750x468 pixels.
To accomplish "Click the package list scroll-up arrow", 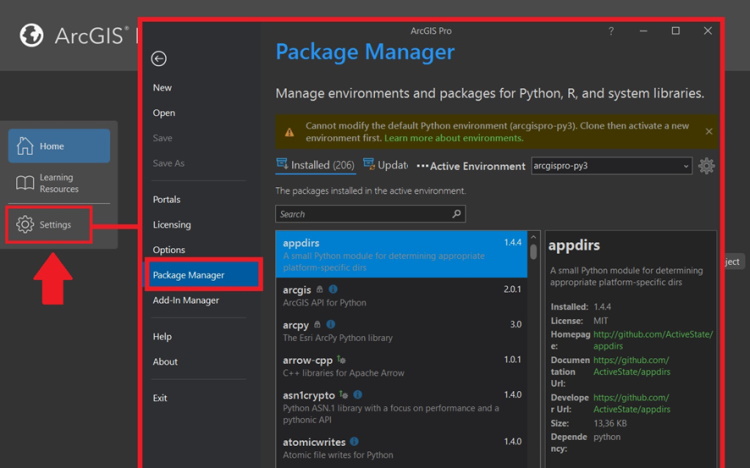I will (x=533, y=237).
